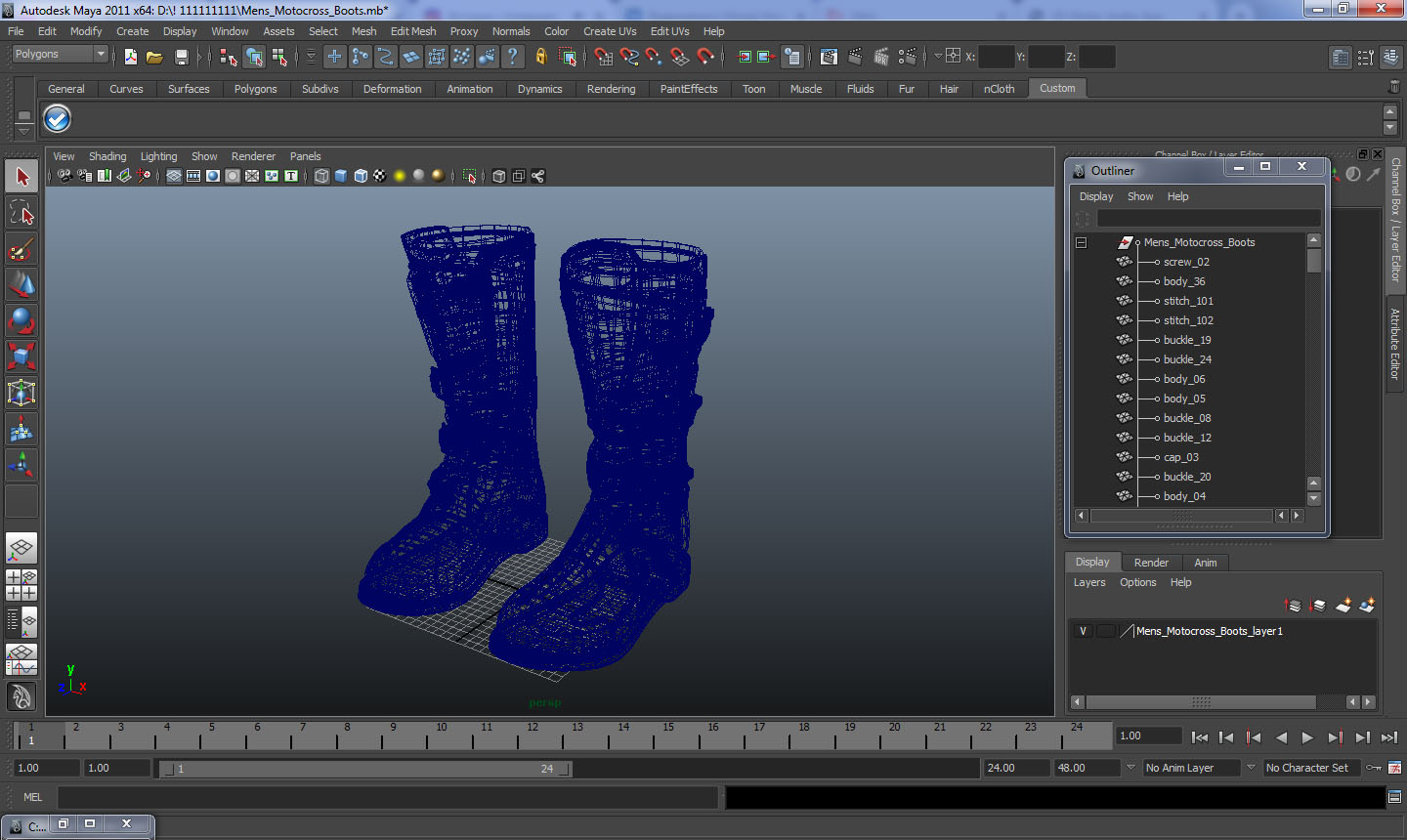Select the arrow Select tool

point(21,177)
